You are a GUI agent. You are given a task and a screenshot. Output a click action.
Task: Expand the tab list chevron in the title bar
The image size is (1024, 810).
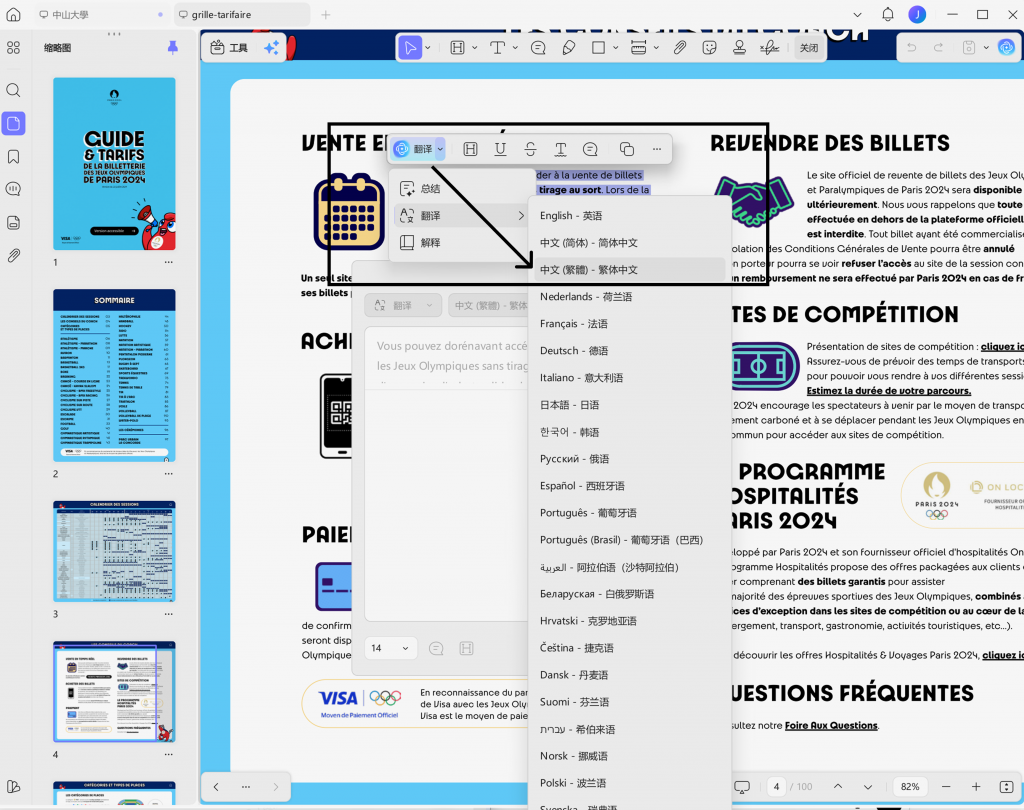coord(857,14)
